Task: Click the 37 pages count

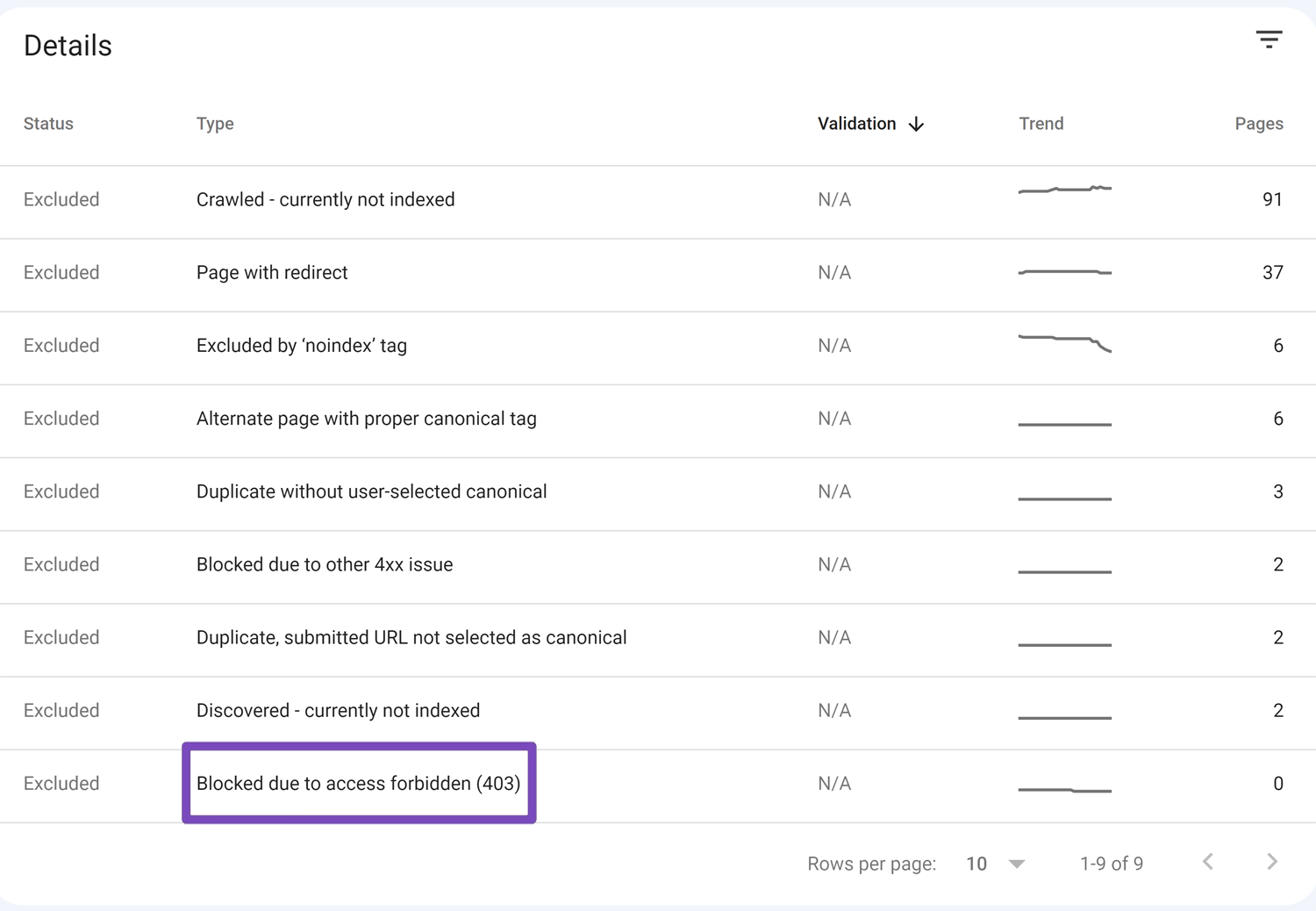Action: (1272, 272)
